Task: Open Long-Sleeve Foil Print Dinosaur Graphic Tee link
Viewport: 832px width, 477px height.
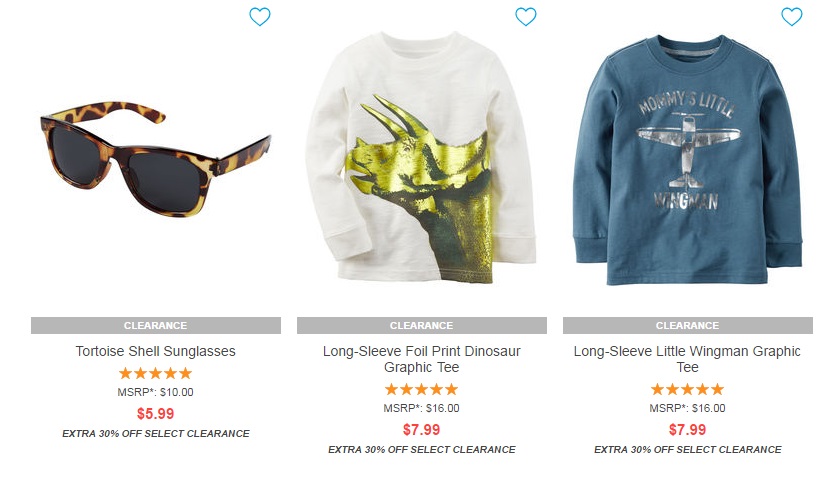Action: pos(421,359)
